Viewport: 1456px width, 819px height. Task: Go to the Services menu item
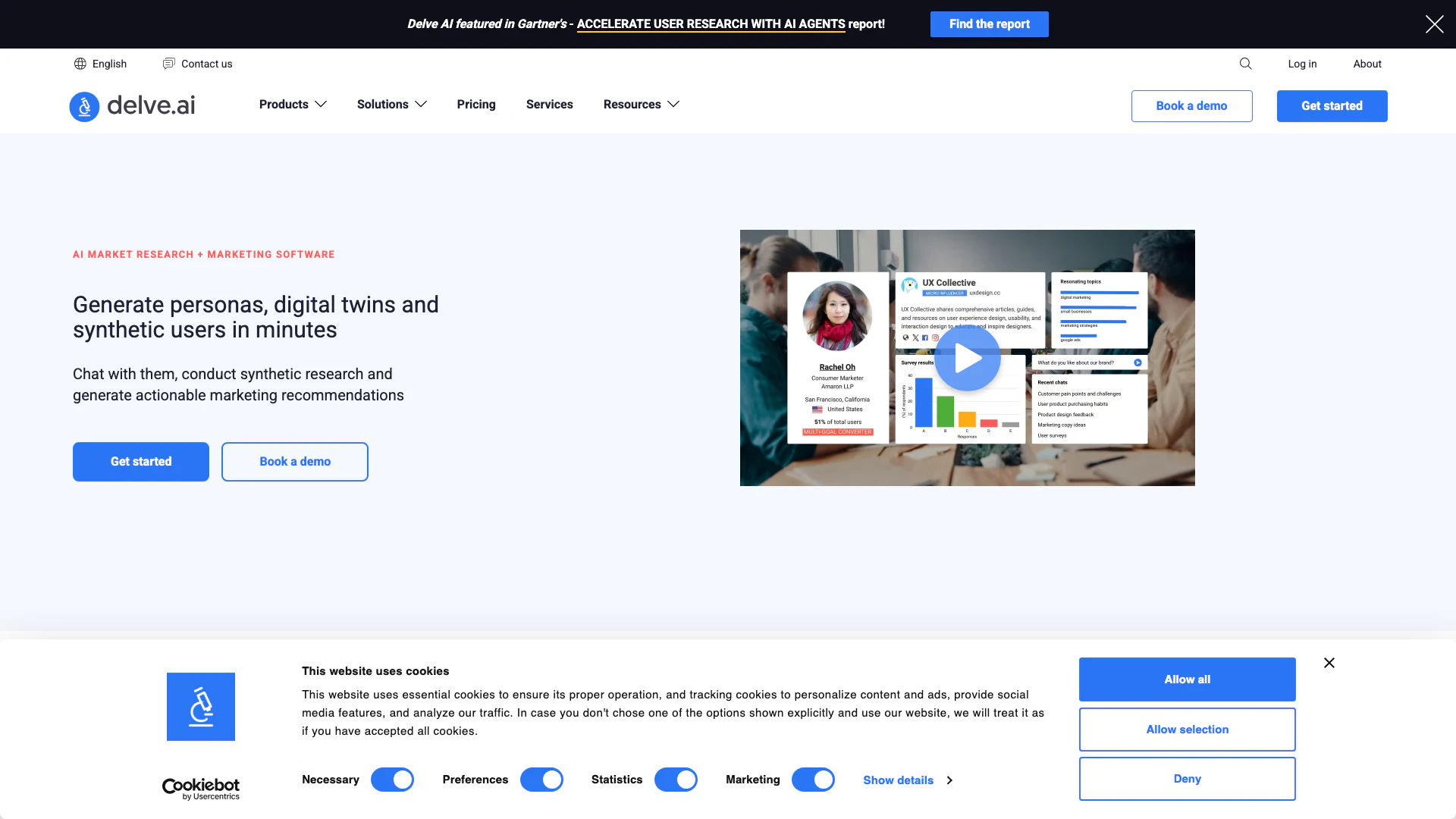coord(549,105)
